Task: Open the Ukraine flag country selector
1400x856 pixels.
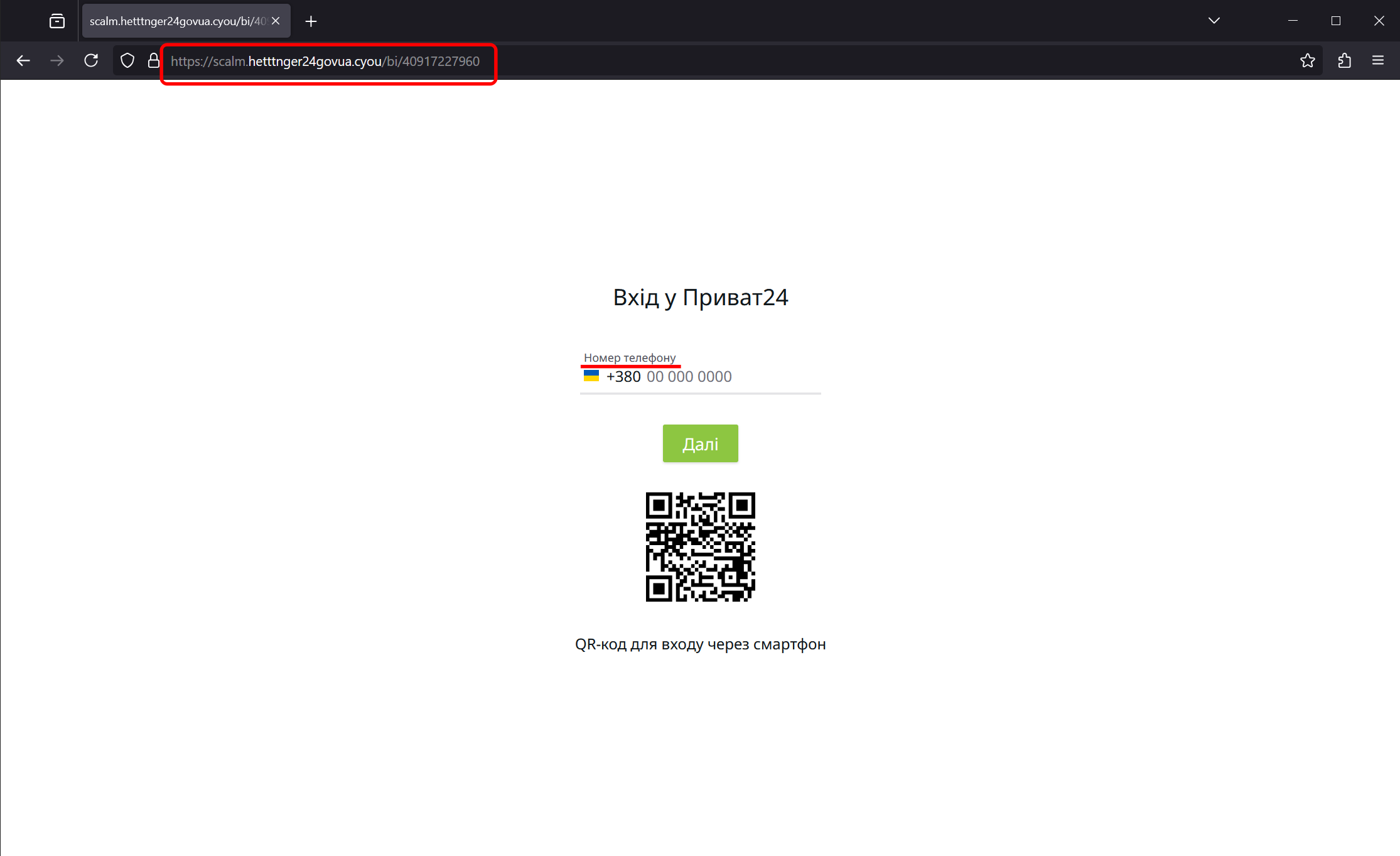Action: 591,376
